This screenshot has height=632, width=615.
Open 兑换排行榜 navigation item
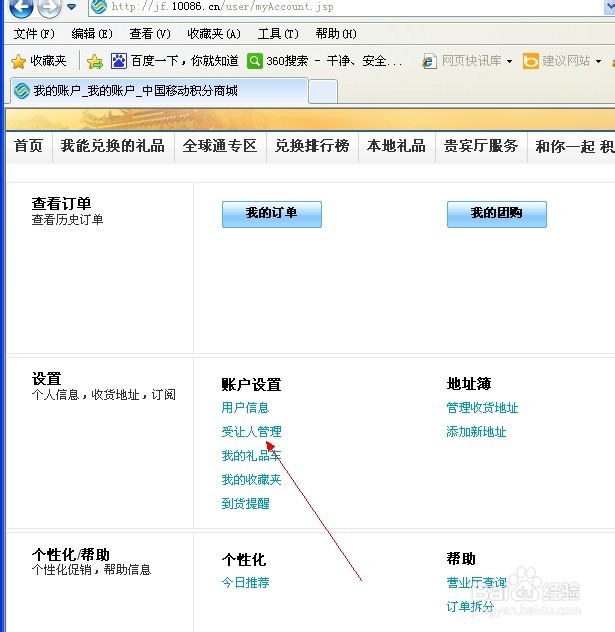[312, 146]
